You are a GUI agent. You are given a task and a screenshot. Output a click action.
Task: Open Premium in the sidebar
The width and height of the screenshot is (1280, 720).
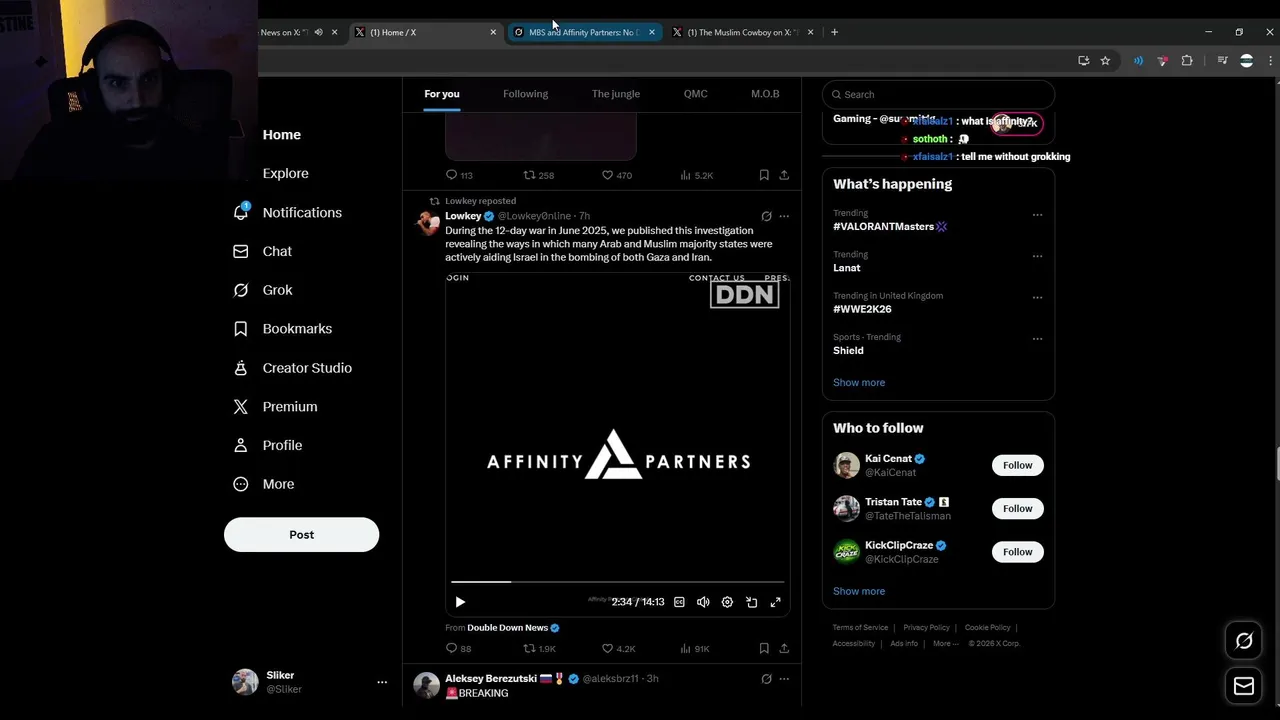(x=275, y=406)
